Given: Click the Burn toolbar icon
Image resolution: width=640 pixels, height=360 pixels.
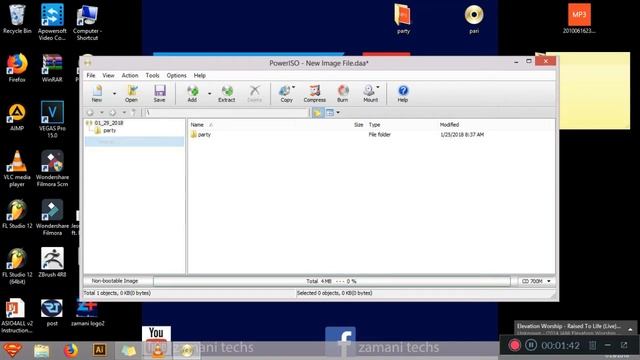Looking at the screenshot, I should 342,93.
